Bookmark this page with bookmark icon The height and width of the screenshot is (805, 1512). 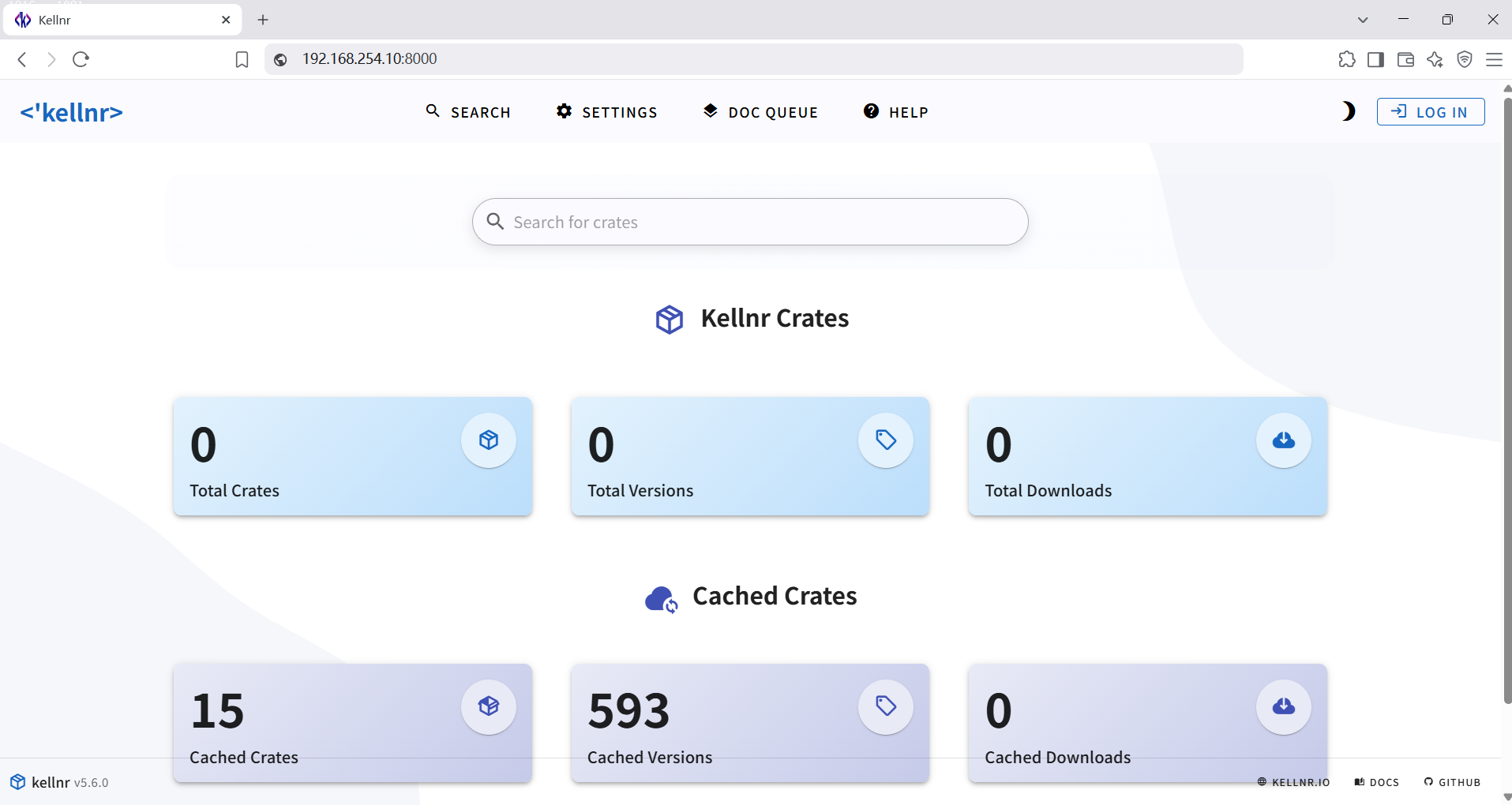(242, 59)
